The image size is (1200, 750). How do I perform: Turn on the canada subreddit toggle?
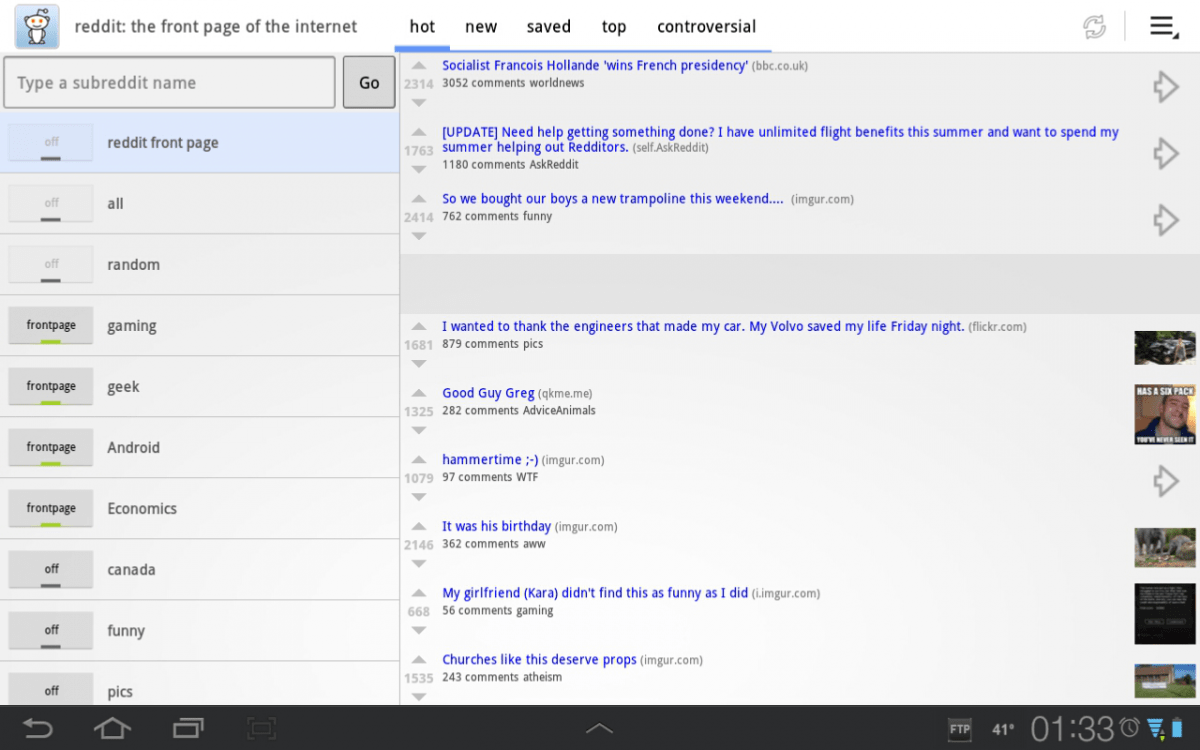(51, 570)
